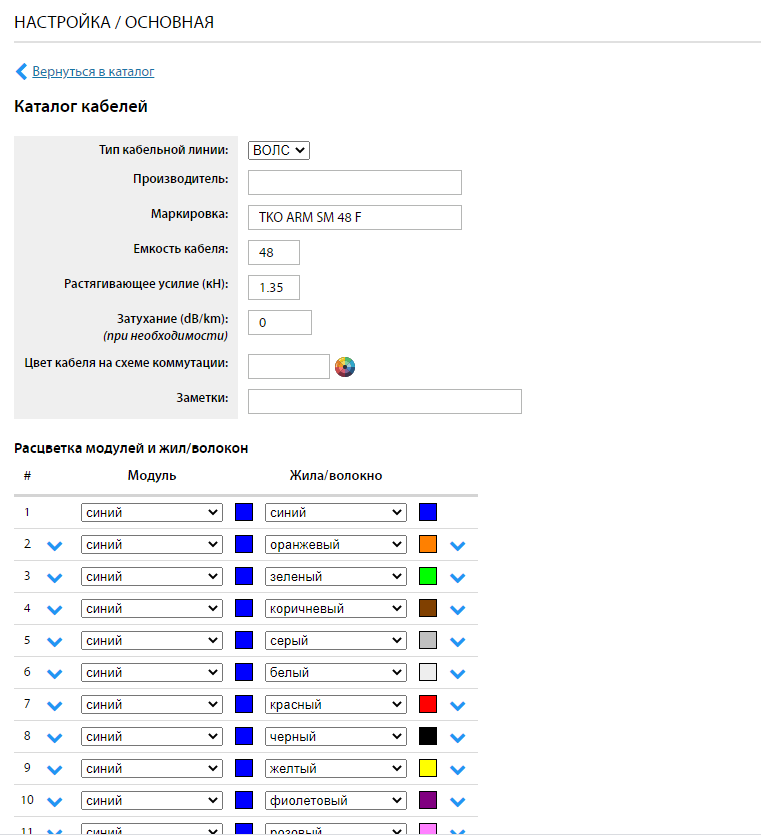Click back chevron beside 'Вернуться в каталог'
This screenshot has height=838, width=761.
click(21, 71)
